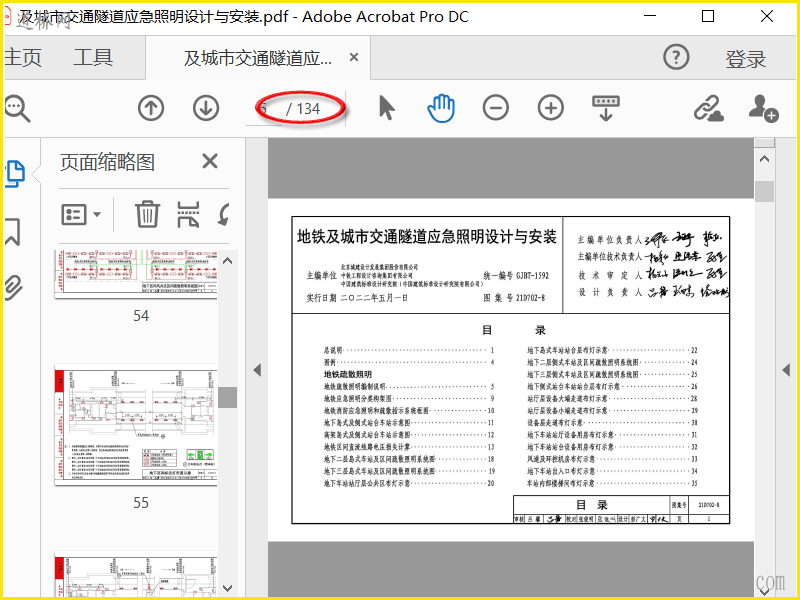The image size is (800, 600).
Task: Open the bookmarks panel icon
Action: pos(13,232)
